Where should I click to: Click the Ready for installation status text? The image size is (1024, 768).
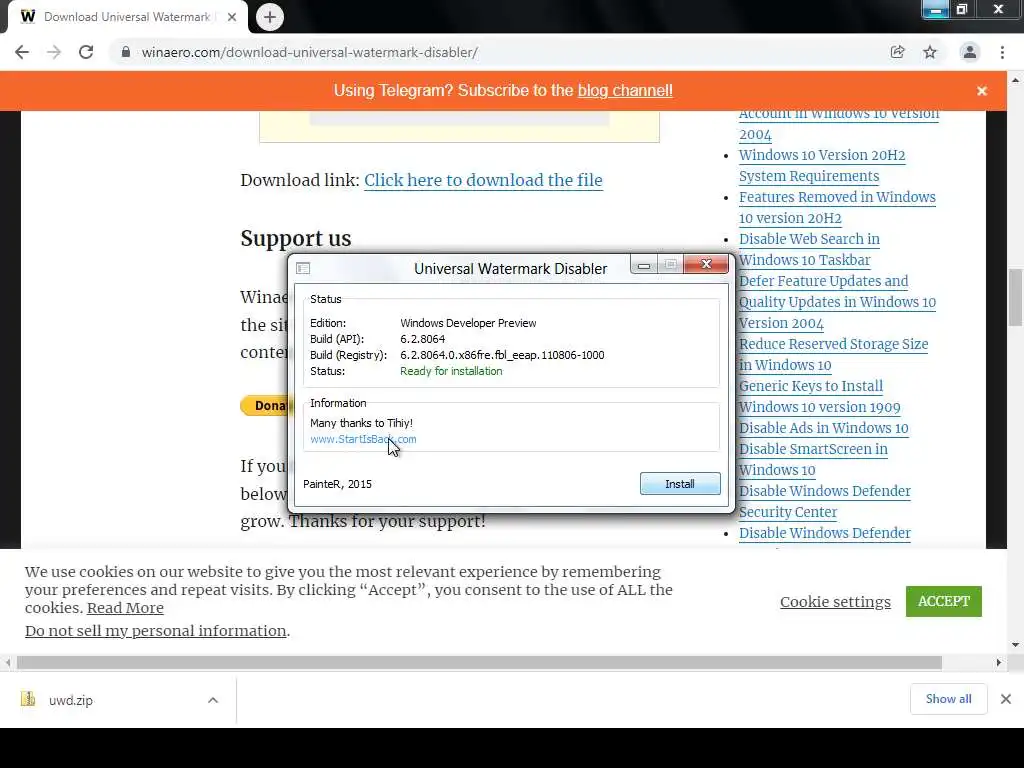451,371
